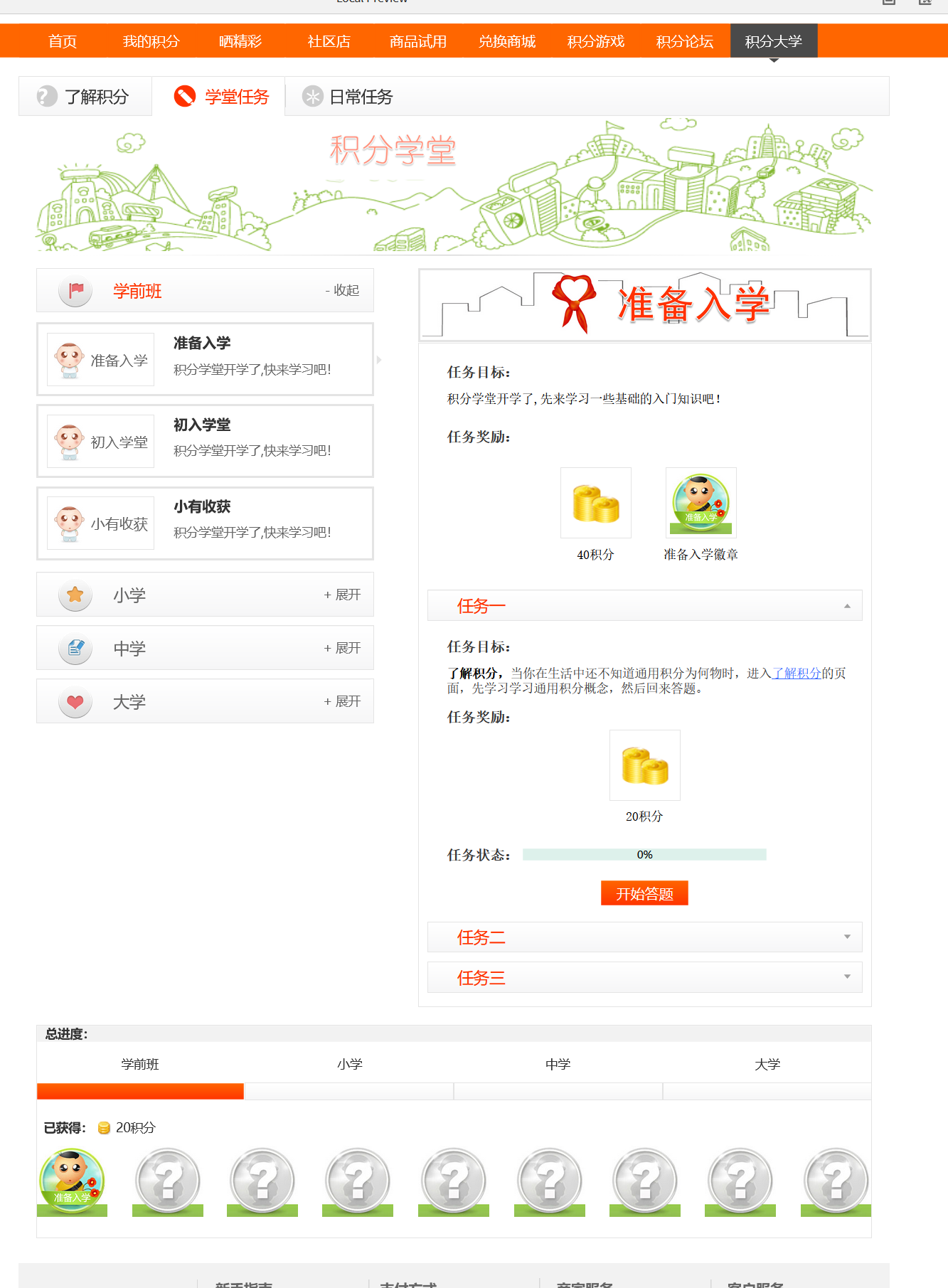Click the gold coins icon above 40积分
This screenshot has height=1288, width=948.
[596, 503]
